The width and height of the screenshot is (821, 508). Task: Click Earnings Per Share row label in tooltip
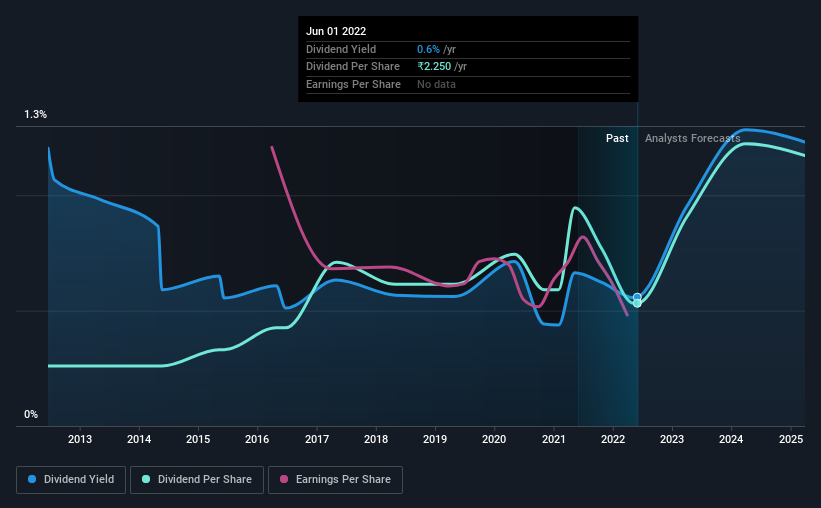coord(353,84)
